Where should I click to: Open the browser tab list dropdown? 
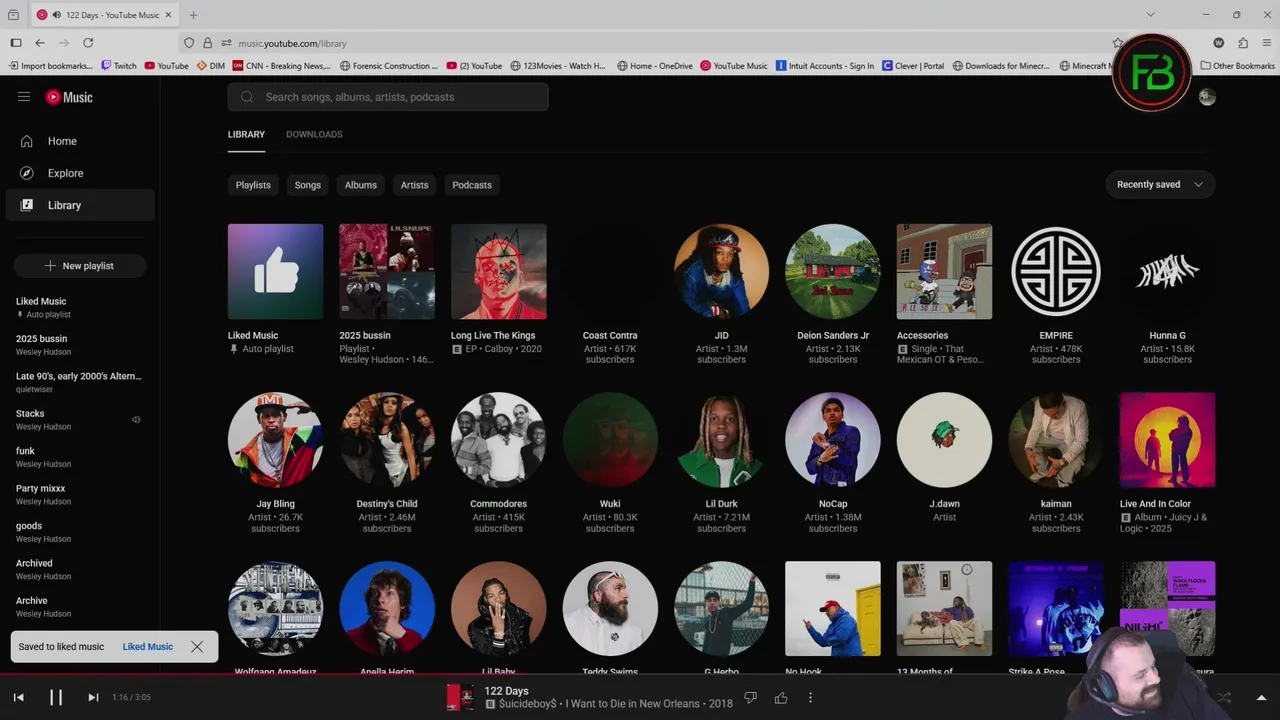(1150, 15)
